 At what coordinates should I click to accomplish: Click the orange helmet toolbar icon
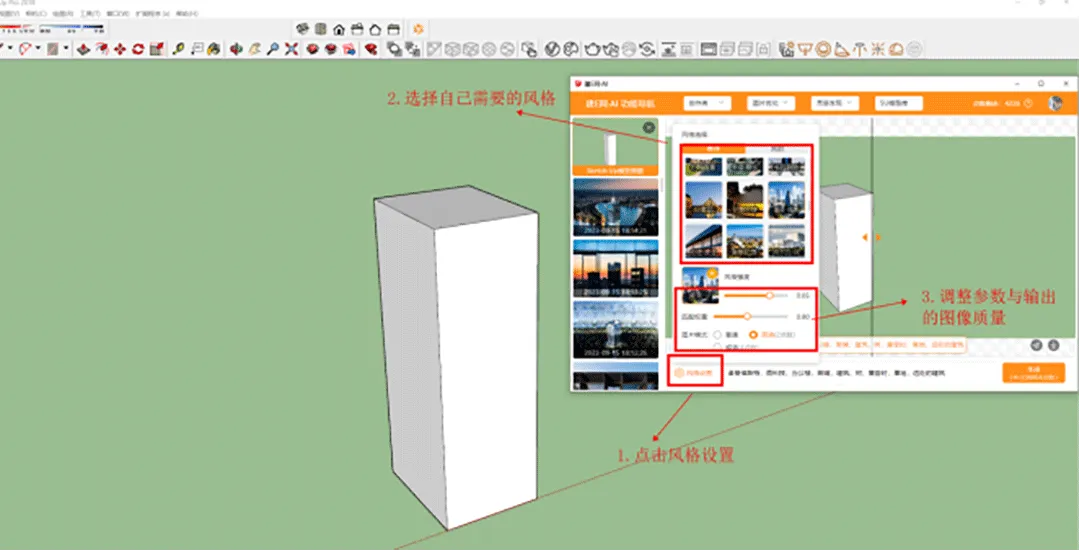(895, 49)
